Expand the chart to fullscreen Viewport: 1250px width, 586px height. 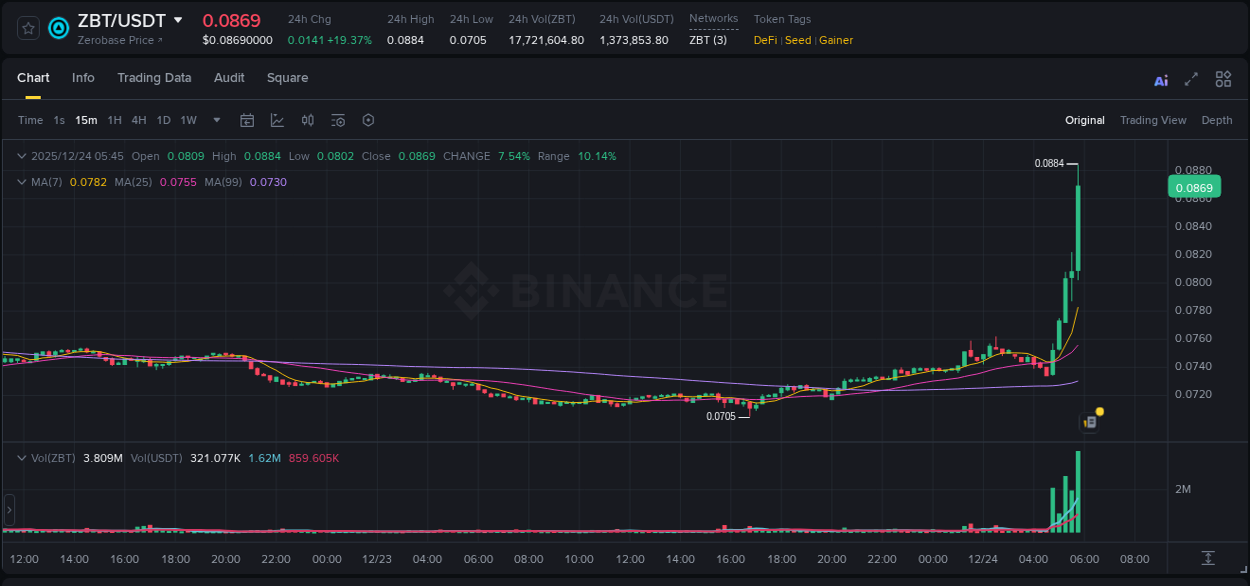click(1190, 79)
